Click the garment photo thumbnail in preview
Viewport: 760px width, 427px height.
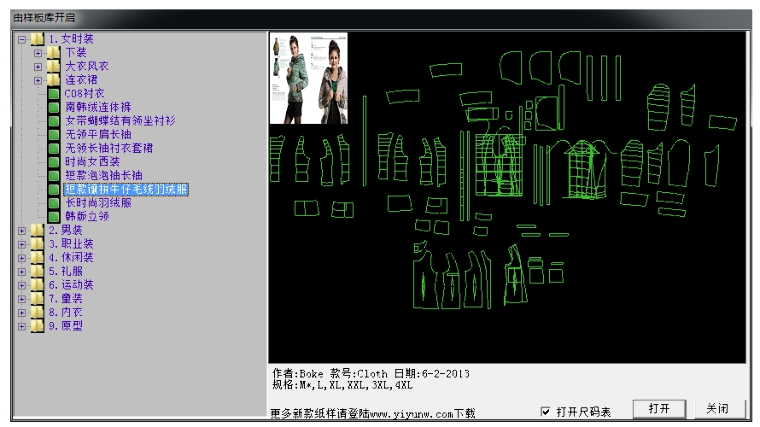point(309,77)
